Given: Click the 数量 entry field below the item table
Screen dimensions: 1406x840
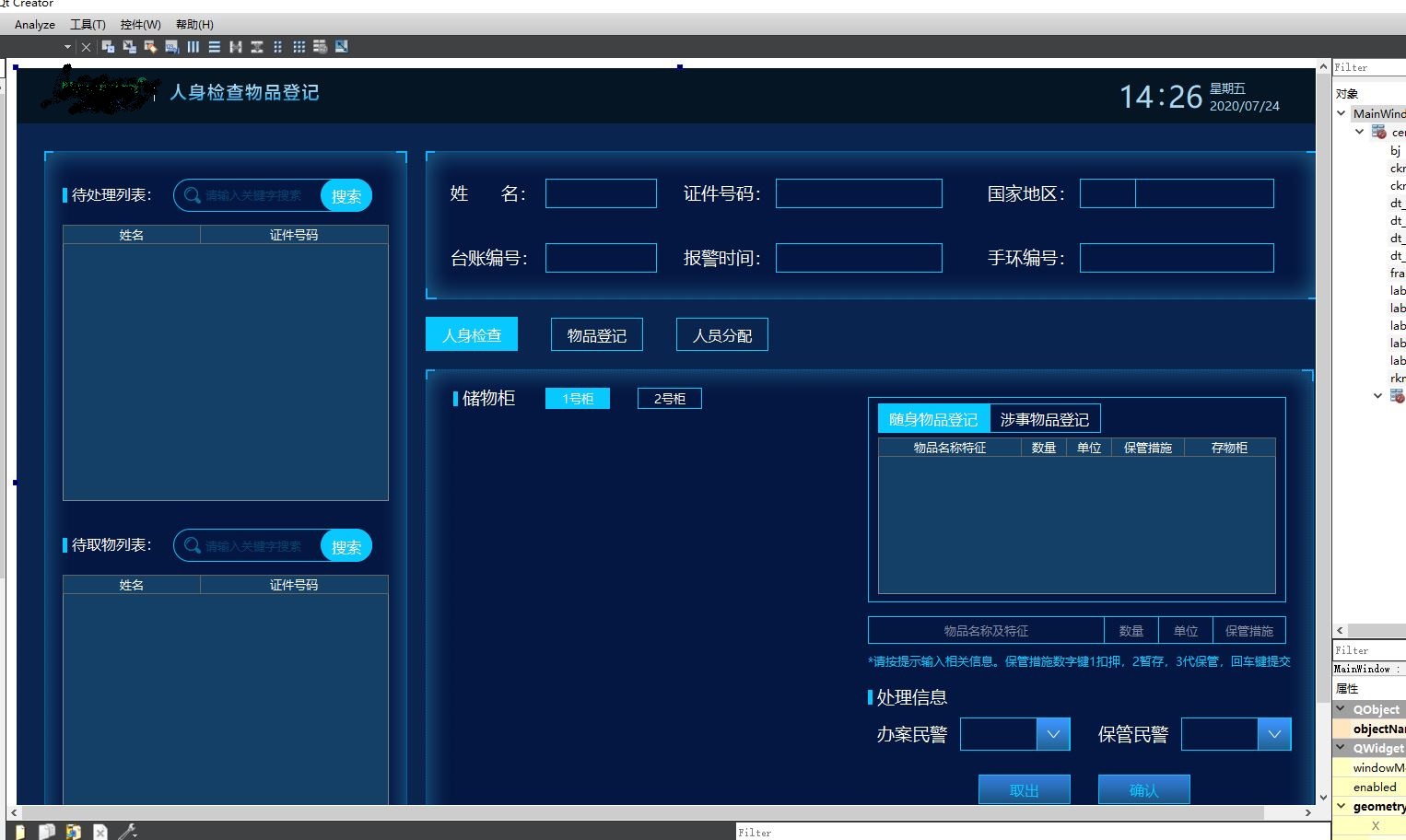Looking at the screenshot, I should point(1131,630).
